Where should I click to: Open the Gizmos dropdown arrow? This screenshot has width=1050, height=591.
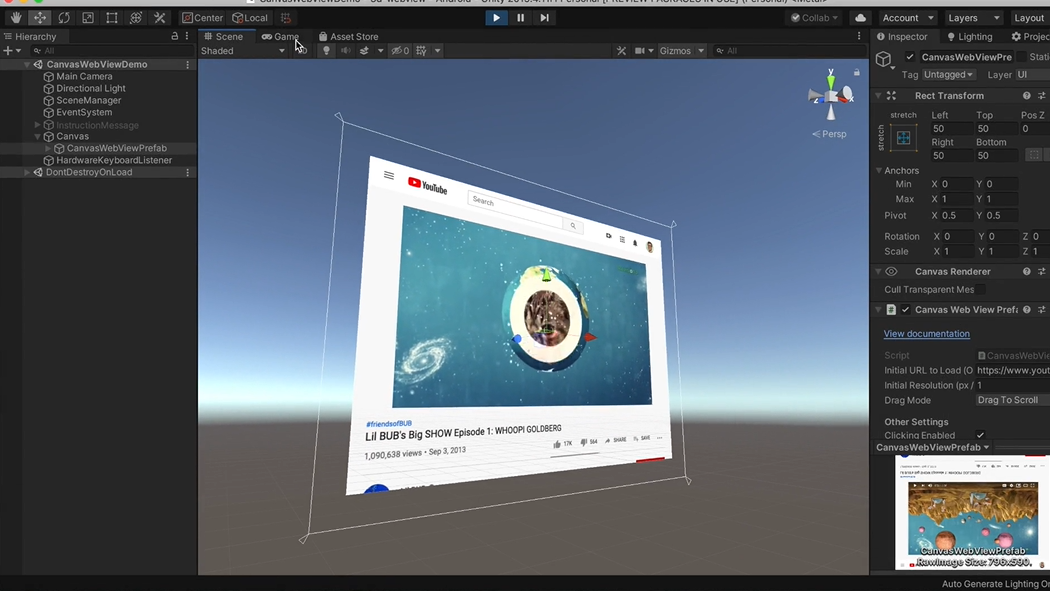701,51
